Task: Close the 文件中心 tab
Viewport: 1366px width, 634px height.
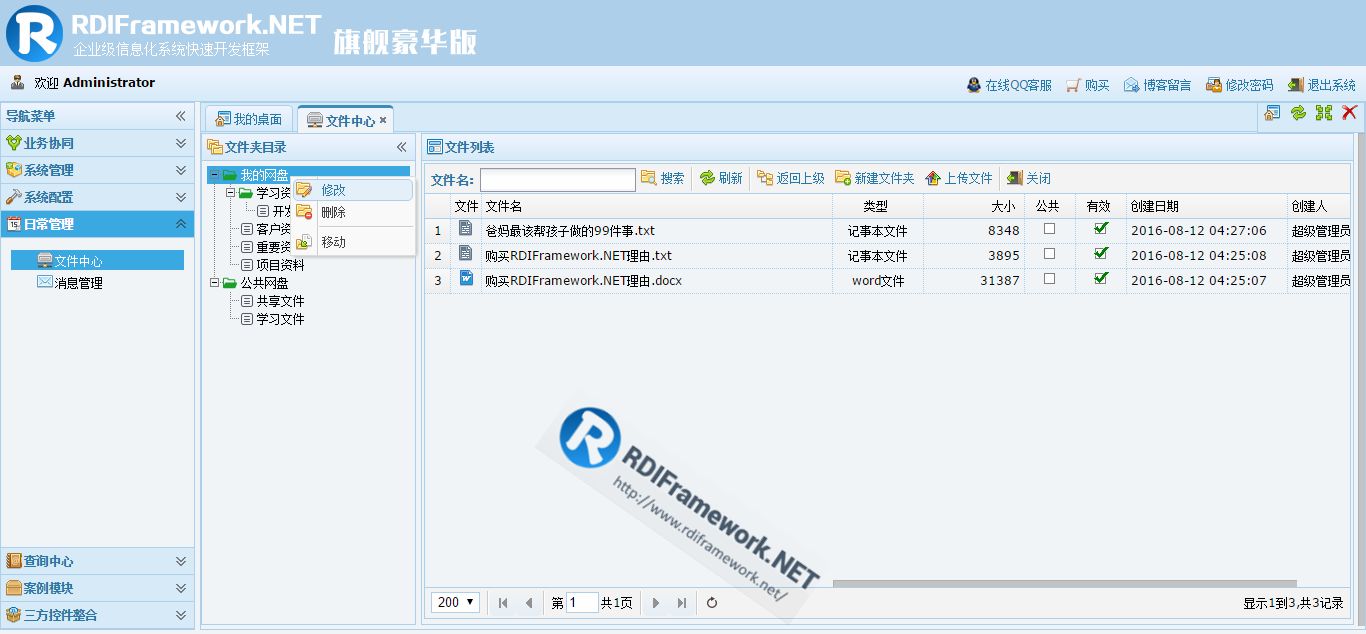Action: pos(383,120)
